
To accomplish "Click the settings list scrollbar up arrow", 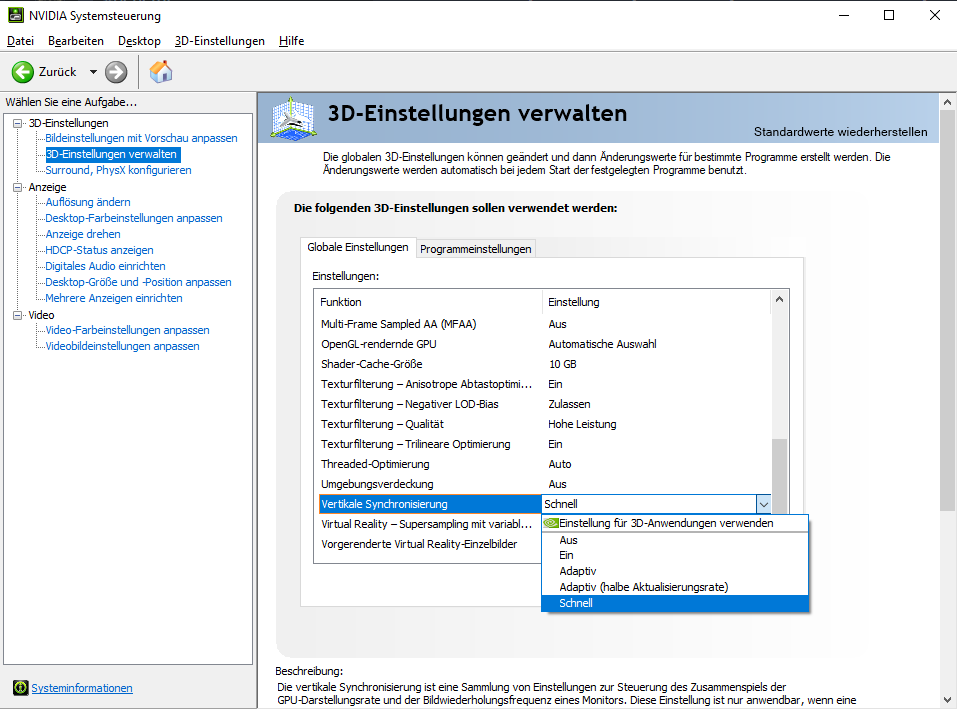I will pyautogui.click(x=779, y=300).
